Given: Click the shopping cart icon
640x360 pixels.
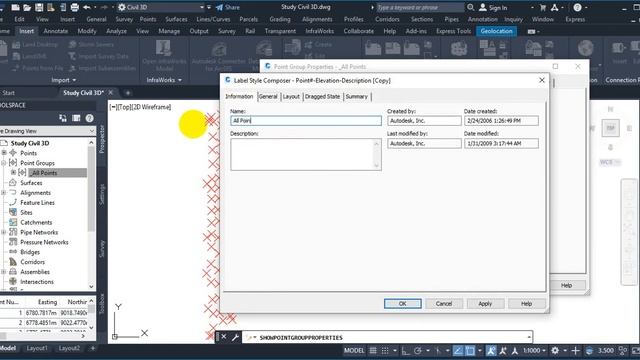Looking at the screenshot, I should [543, 7].
